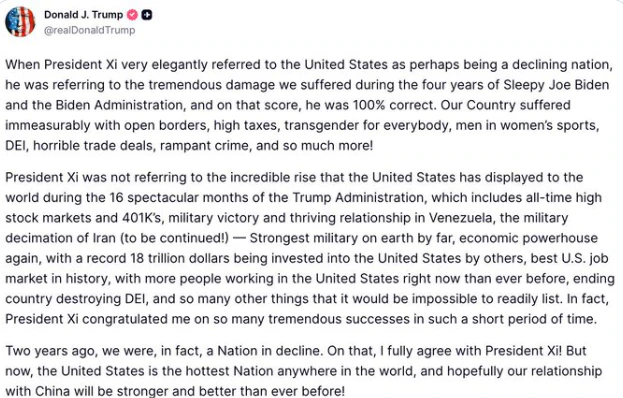
Task: Open the @realDonaldTrump handle link
Action: click(x=89, y=30)
